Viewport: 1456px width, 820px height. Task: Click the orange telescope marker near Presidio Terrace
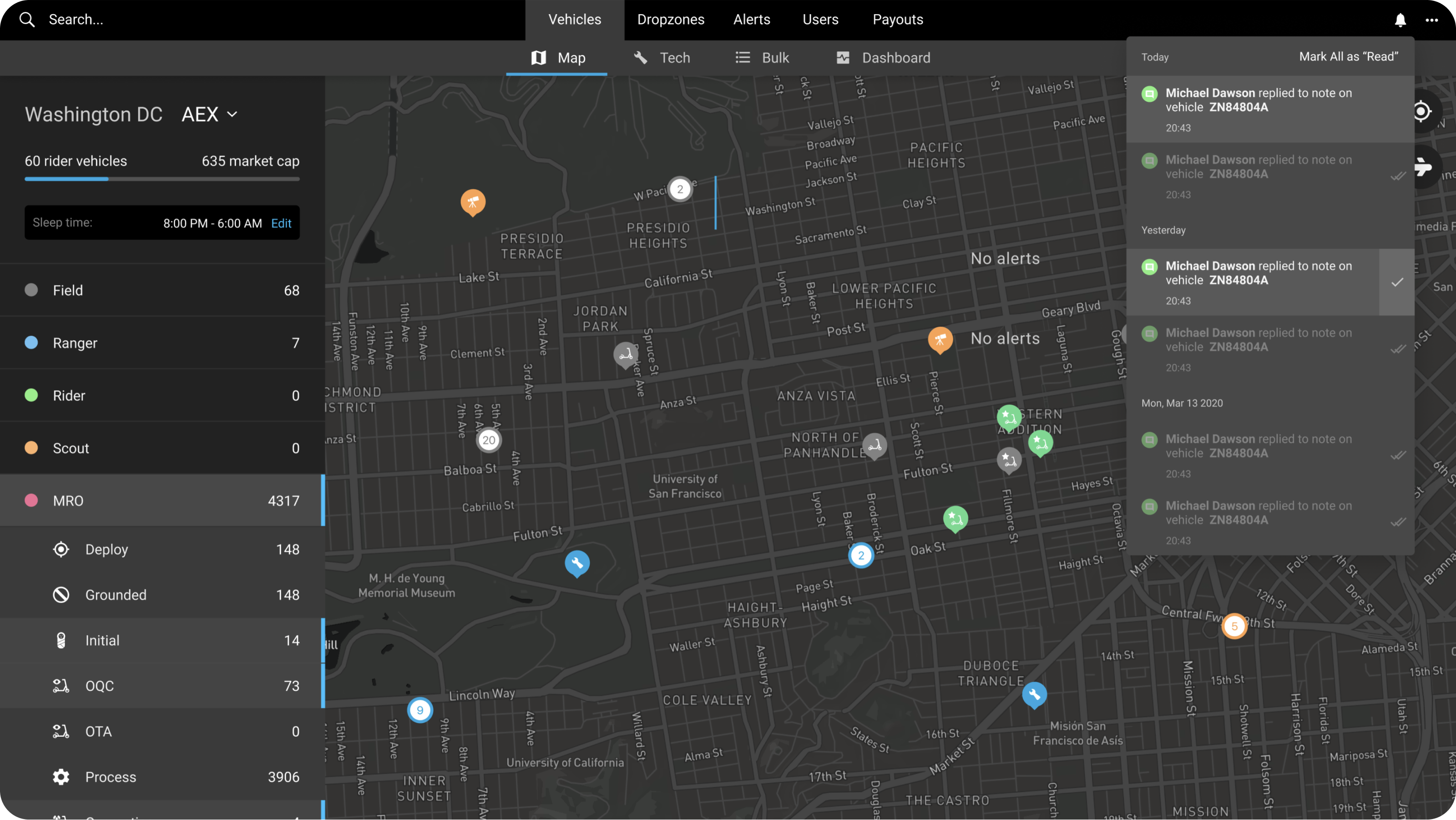(473, 203)
